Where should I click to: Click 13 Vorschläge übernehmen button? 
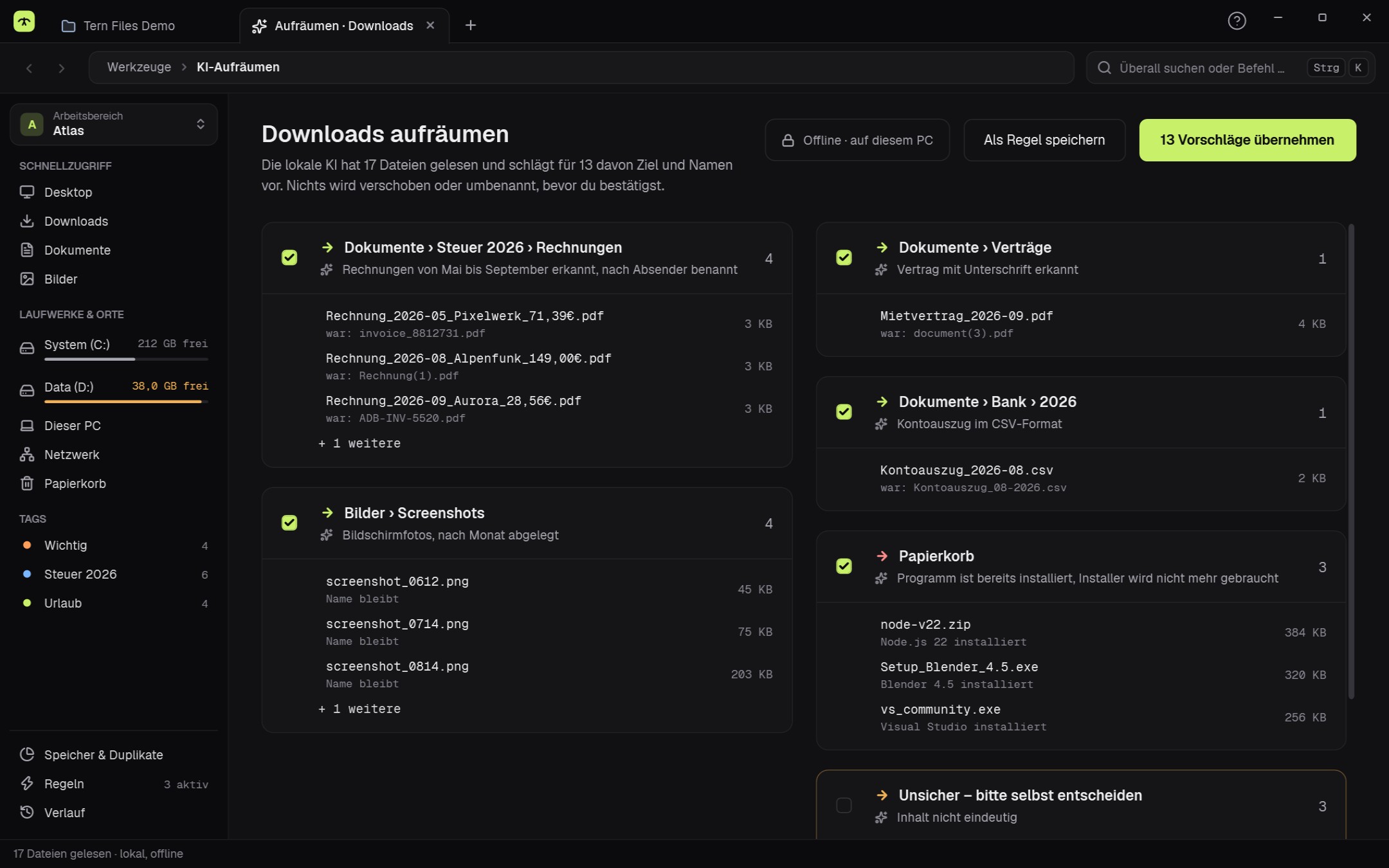click(x=1248, y=140)
